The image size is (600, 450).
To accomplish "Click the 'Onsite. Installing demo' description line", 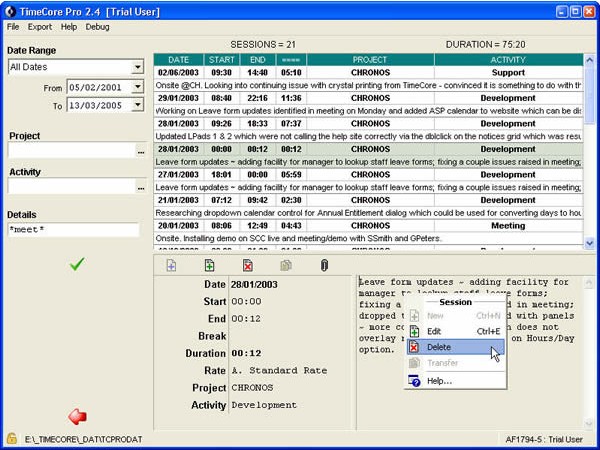I will pyautogui.click(x=368, y=238).
